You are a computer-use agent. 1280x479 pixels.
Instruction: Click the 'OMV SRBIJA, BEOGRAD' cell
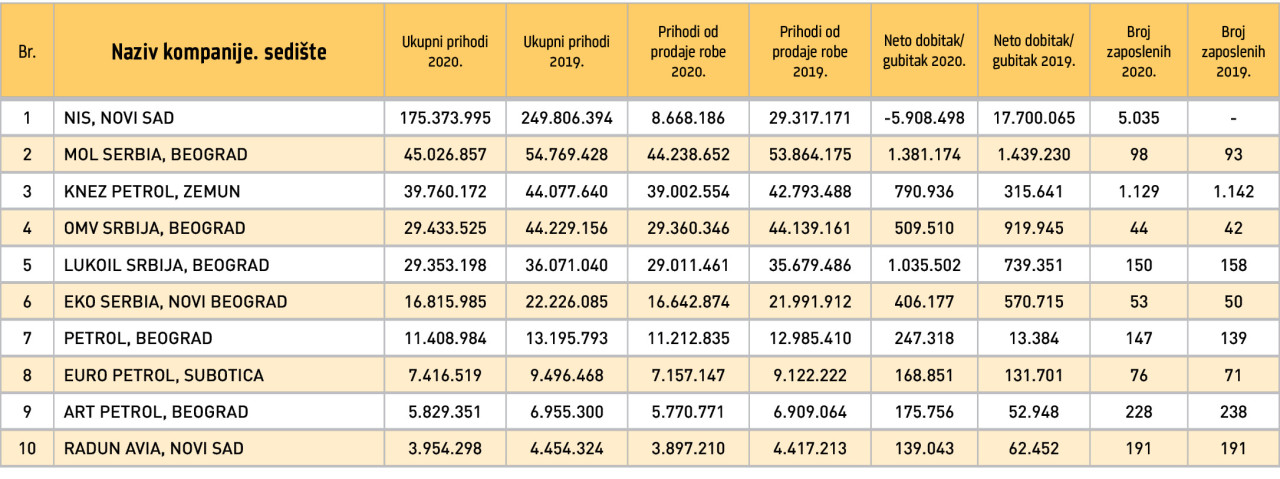point(219,228)
